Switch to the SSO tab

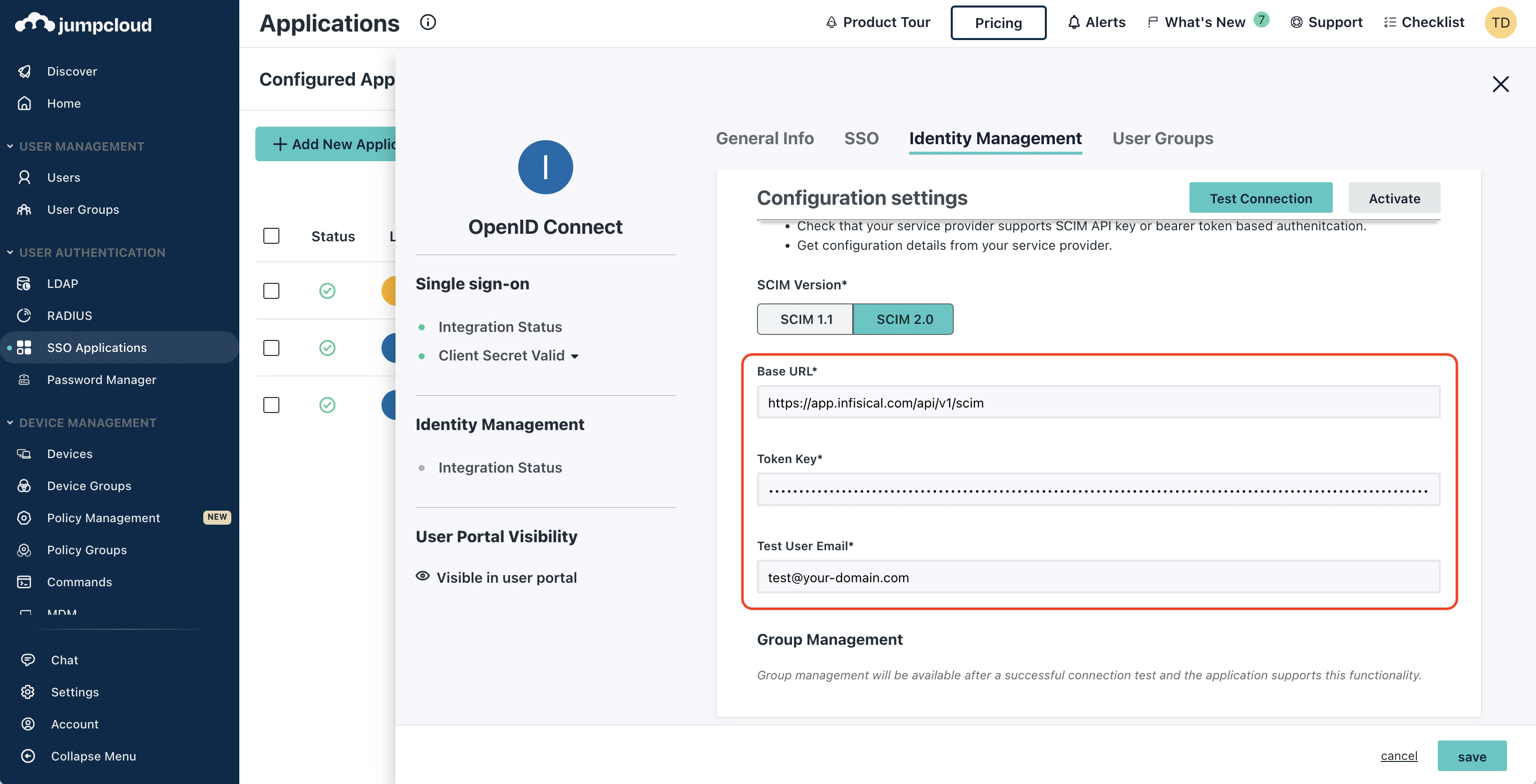[861, 138]
